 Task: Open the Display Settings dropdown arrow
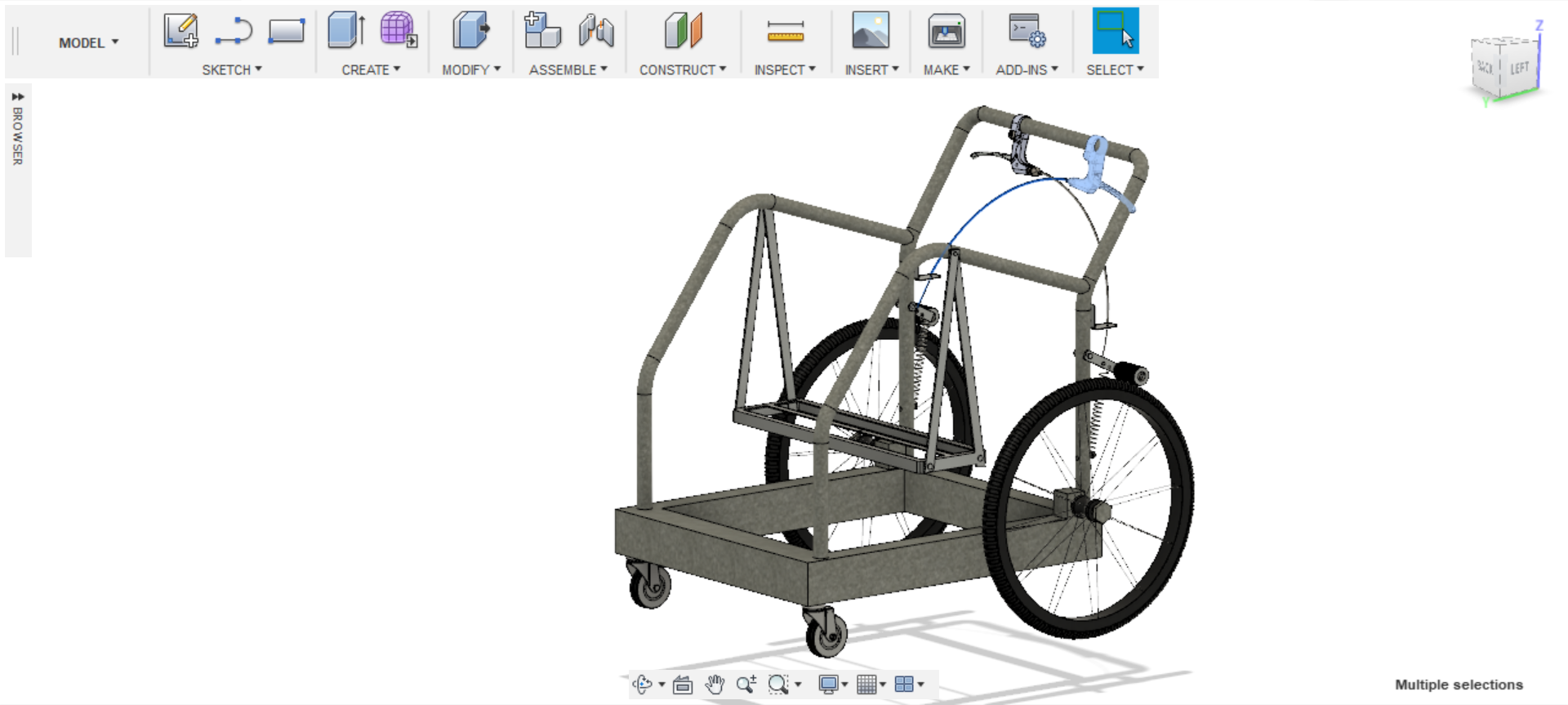844,685
